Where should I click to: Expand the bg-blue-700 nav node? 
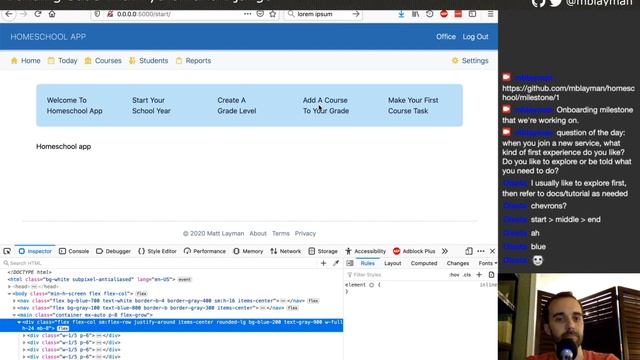pyautogui.click(x=14, y=301)
